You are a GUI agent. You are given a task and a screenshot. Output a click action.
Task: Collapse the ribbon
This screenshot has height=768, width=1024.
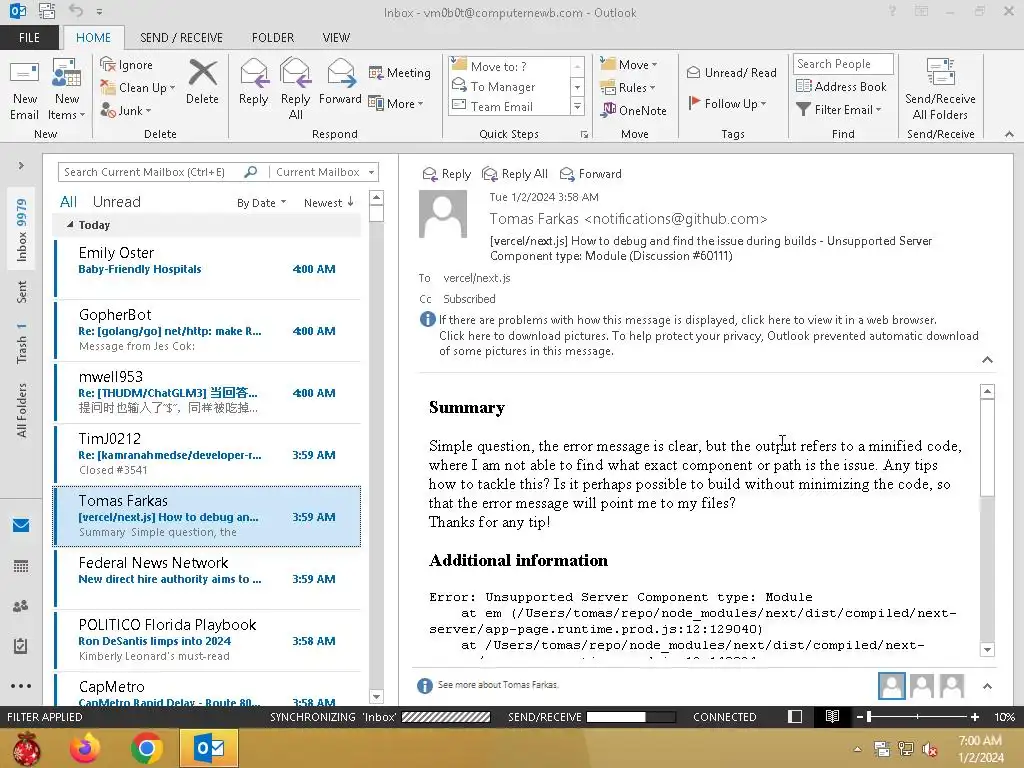pyautogui.click(x=1009, y=134)
